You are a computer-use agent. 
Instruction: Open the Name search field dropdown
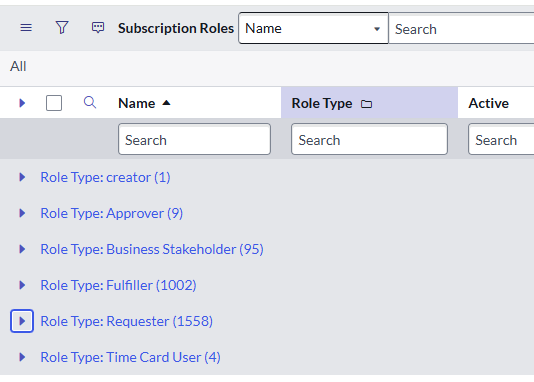pos(313,28)
